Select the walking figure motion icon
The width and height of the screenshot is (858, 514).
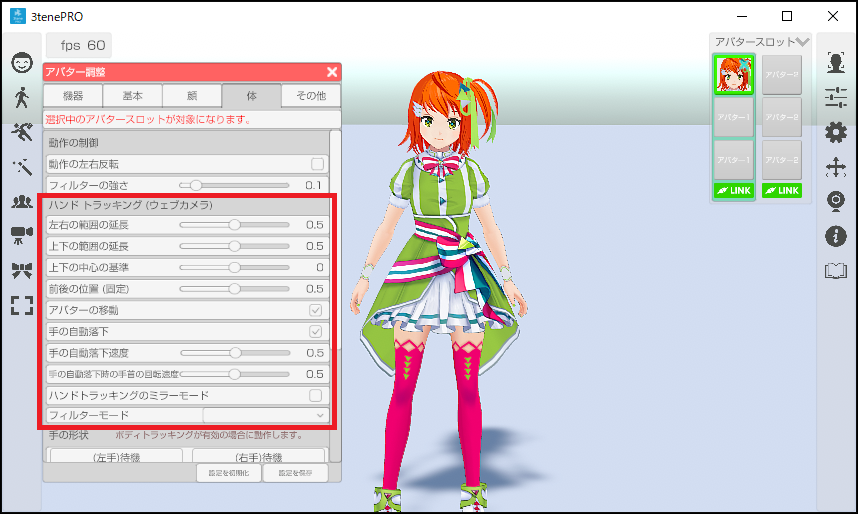(x=22, y=97)
